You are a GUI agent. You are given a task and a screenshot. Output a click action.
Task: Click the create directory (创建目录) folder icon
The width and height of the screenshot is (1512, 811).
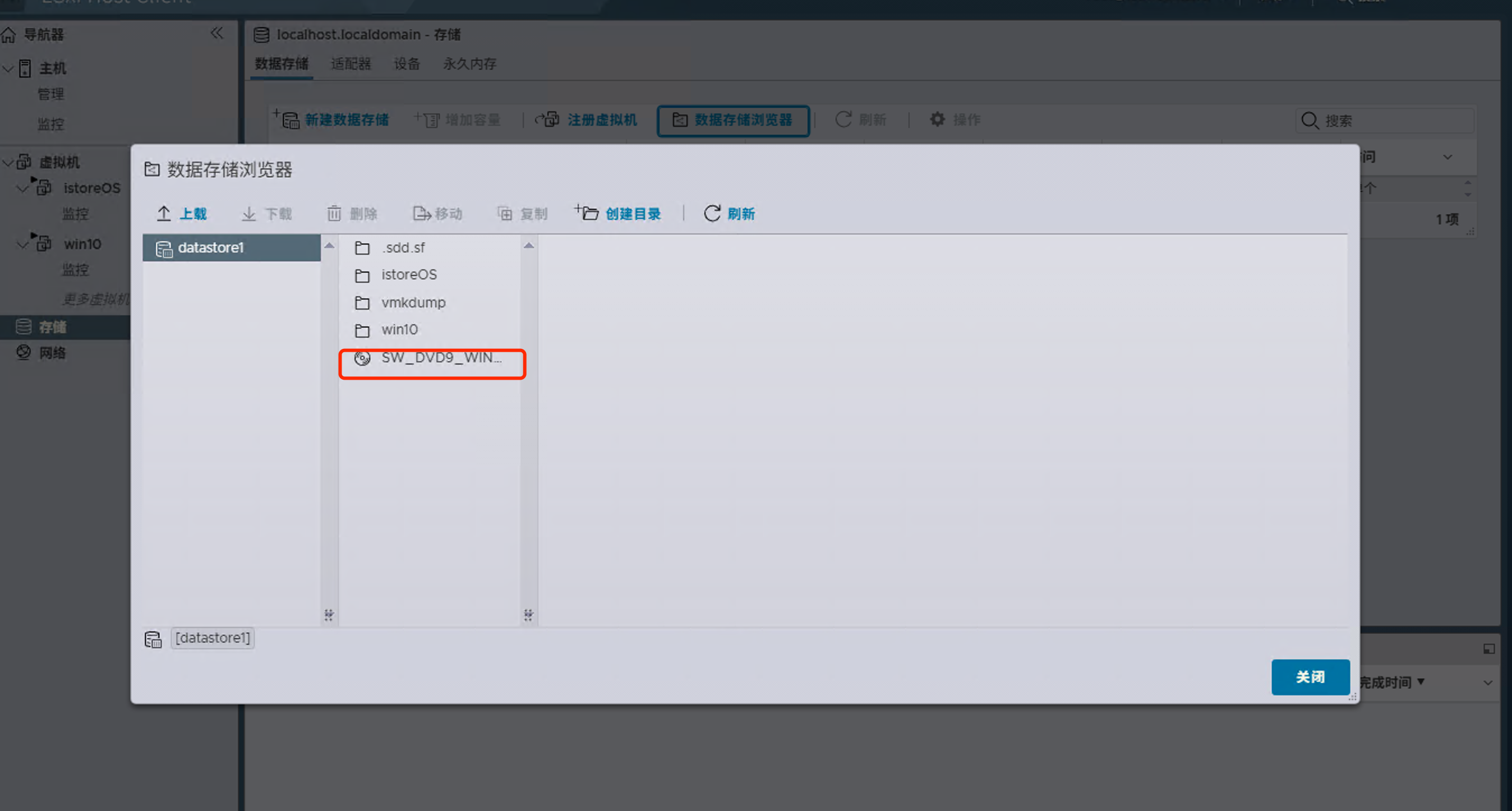pos(588,213)
